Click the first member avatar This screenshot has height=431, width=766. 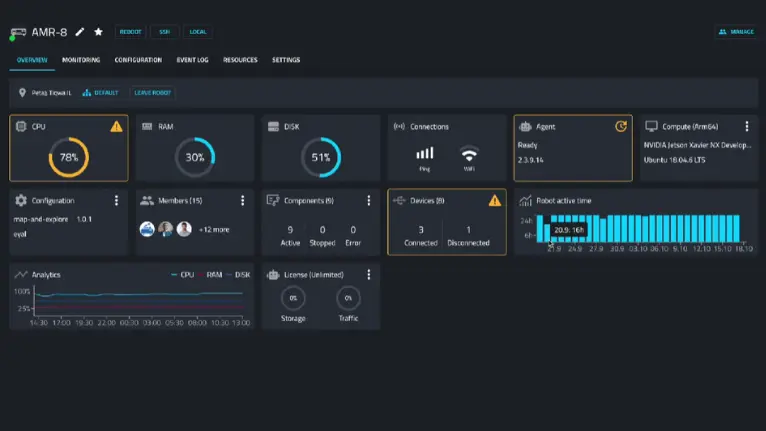coord(147,229)
